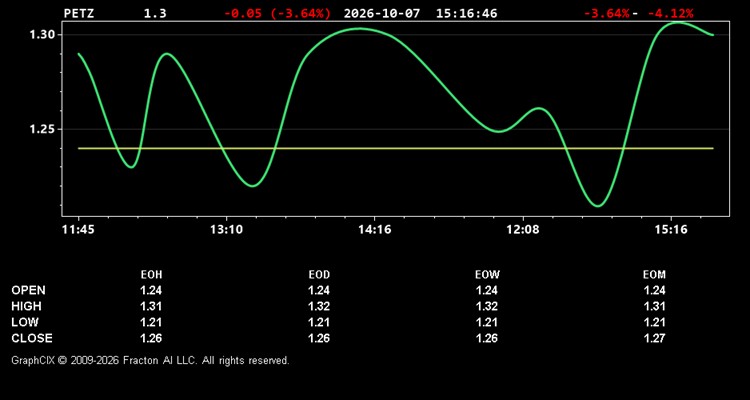
Task: Select the LOW row label
Action: pos(25,322)
